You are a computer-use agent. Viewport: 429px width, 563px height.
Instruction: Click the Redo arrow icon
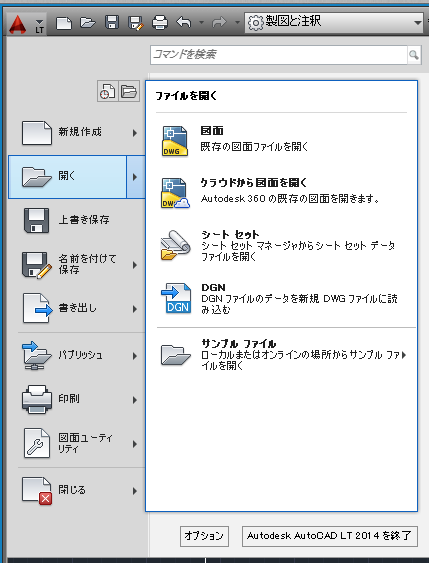coord(219,23)
